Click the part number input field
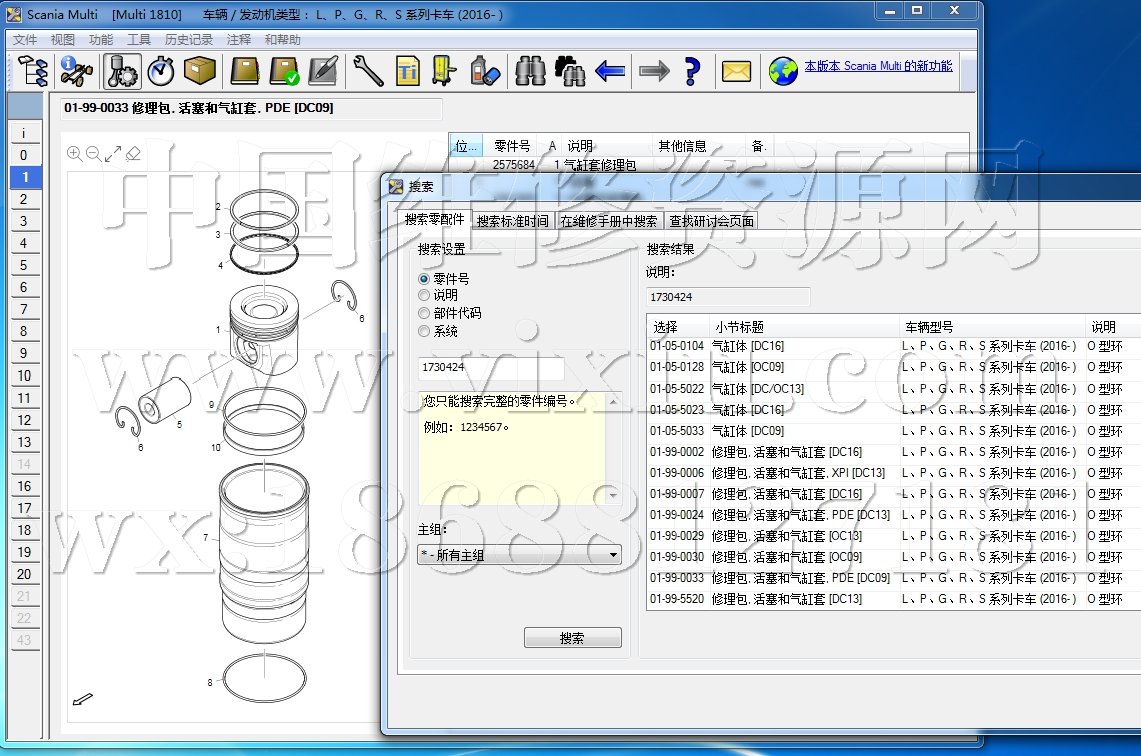This screenshot has width=1141, height=756. click(x=490, y=369)
